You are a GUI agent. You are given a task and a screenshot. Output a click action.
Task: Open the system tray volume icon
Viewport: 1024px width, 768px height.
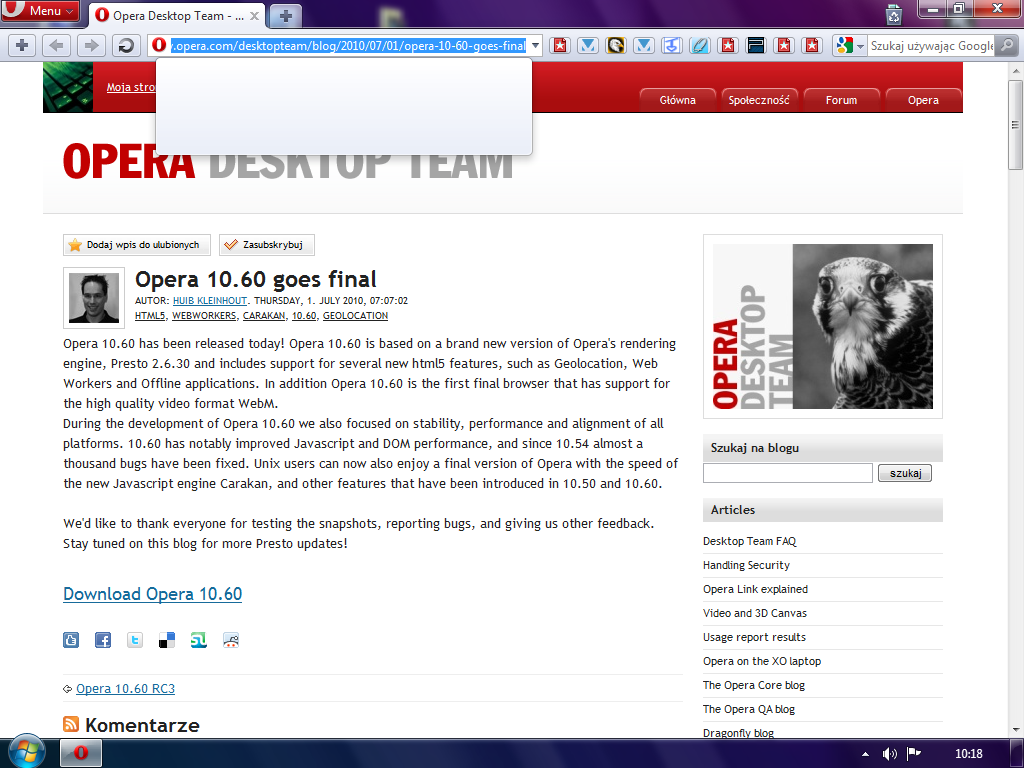(x=889, y=754)
